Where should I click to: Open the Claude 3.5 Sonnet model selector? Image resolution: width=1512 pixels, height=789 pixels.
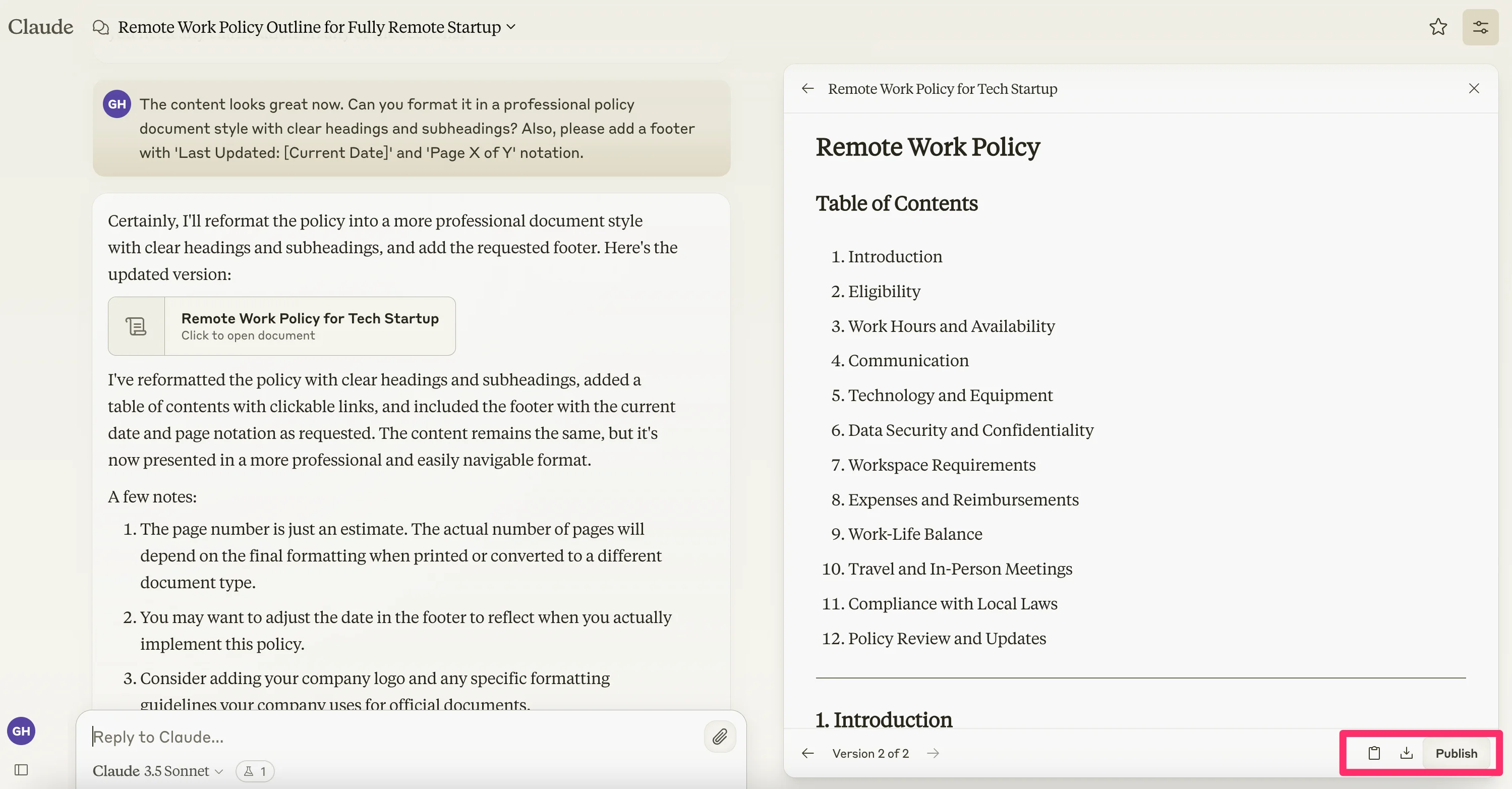157,771
